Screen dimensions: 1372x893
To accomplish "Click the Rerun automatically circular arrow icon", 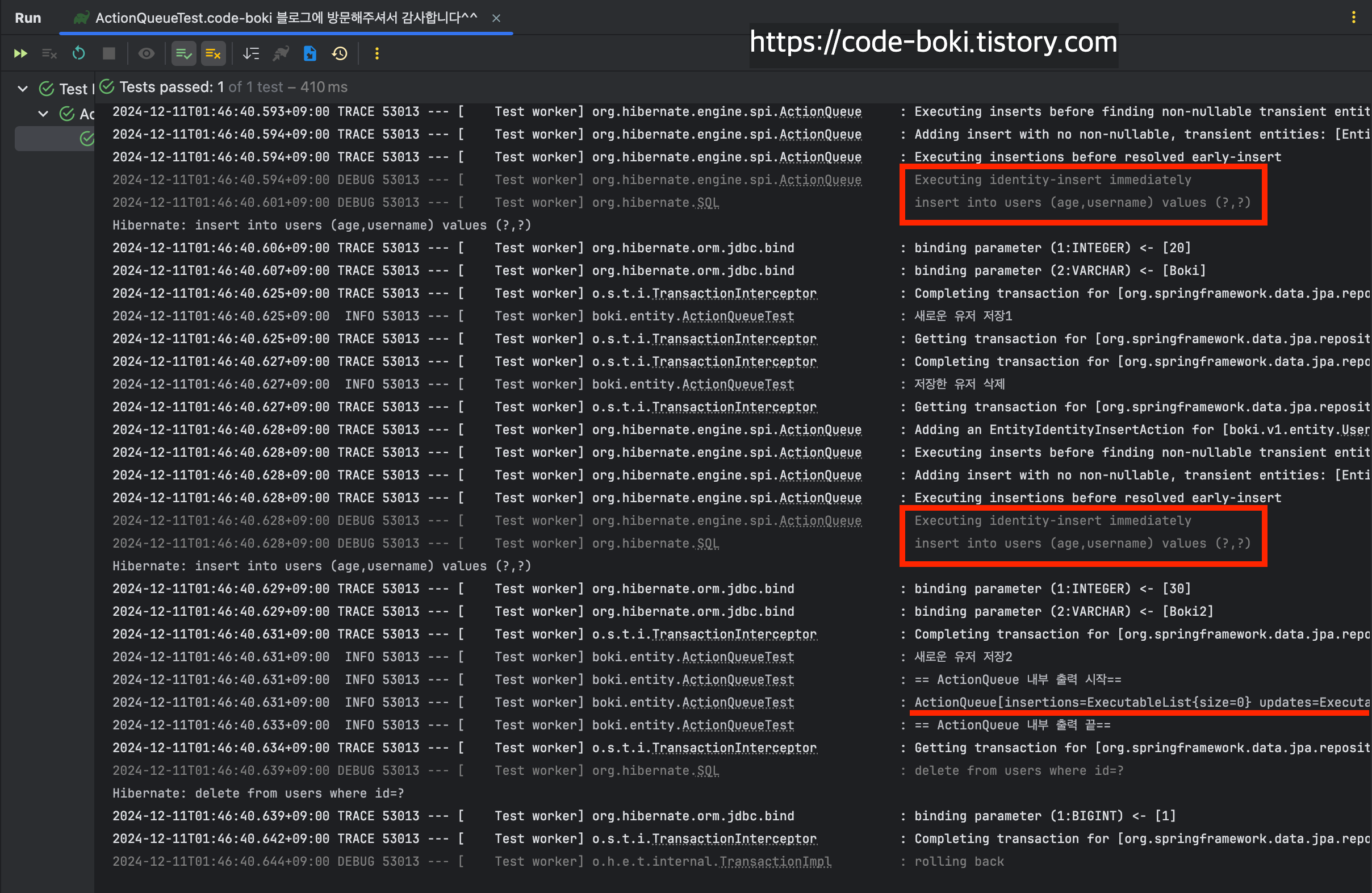I will click(x=79, y=53).
